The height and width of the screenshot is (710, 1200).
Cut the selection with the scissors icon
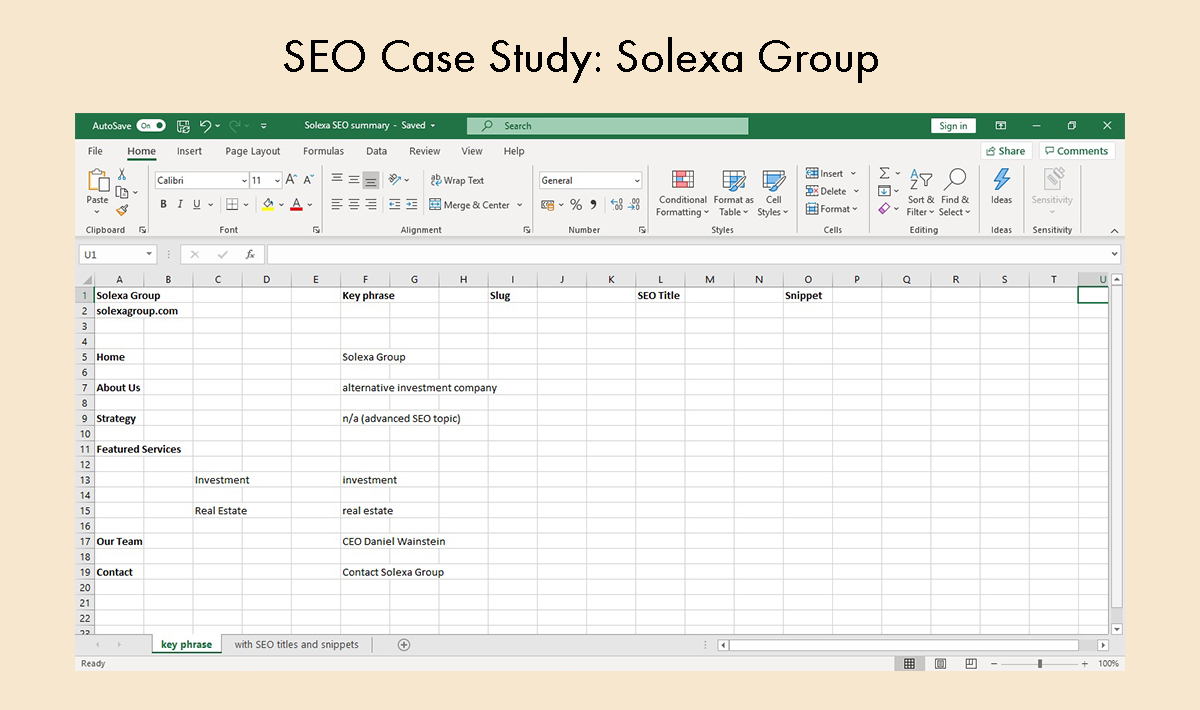coord(122,174)
